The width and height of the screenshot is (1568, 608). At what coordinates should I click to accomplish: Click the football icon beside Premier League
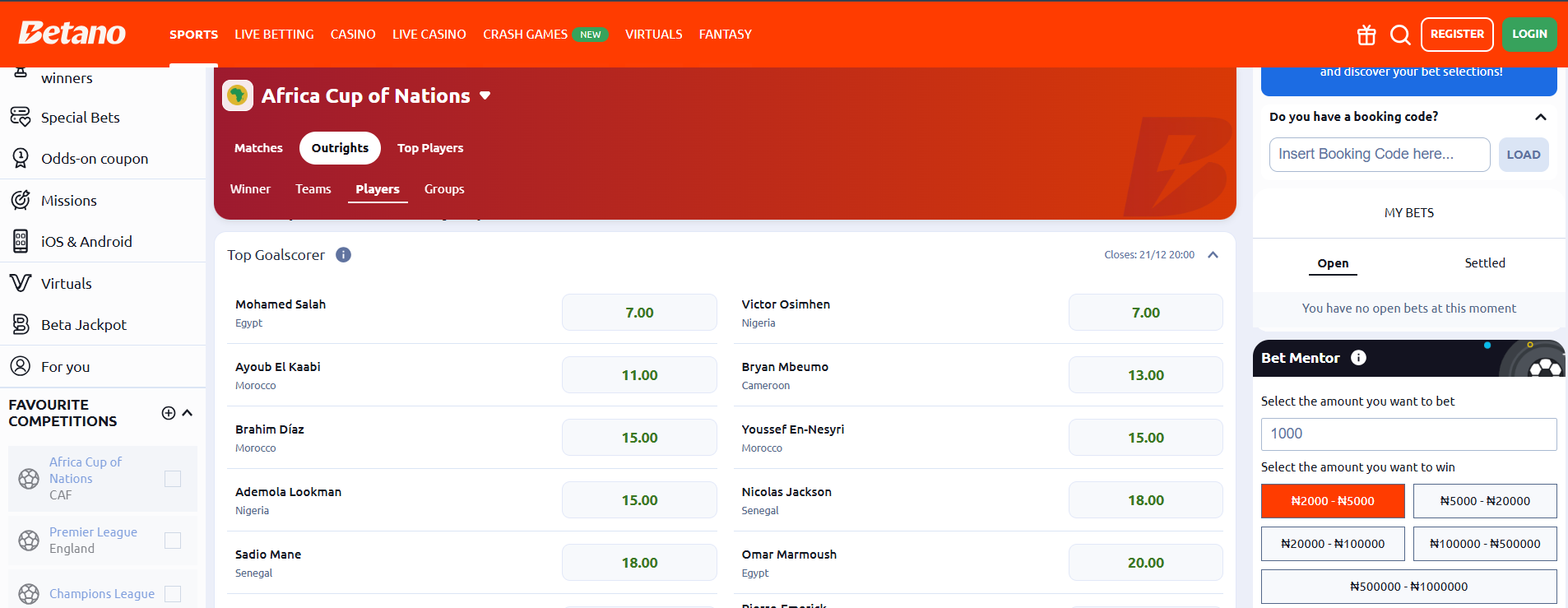coord(29,541)
